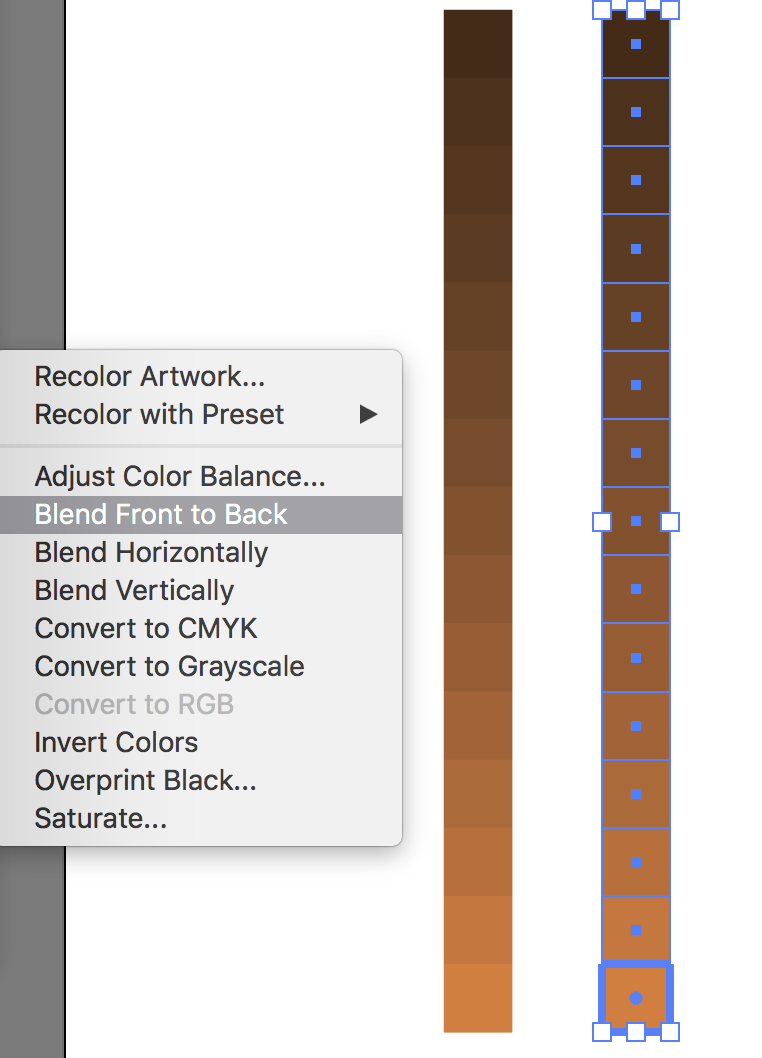The width and height of the screenshot is (762, 1058).
Task: Select Blend Front to Back
Action: pos(160,514)
